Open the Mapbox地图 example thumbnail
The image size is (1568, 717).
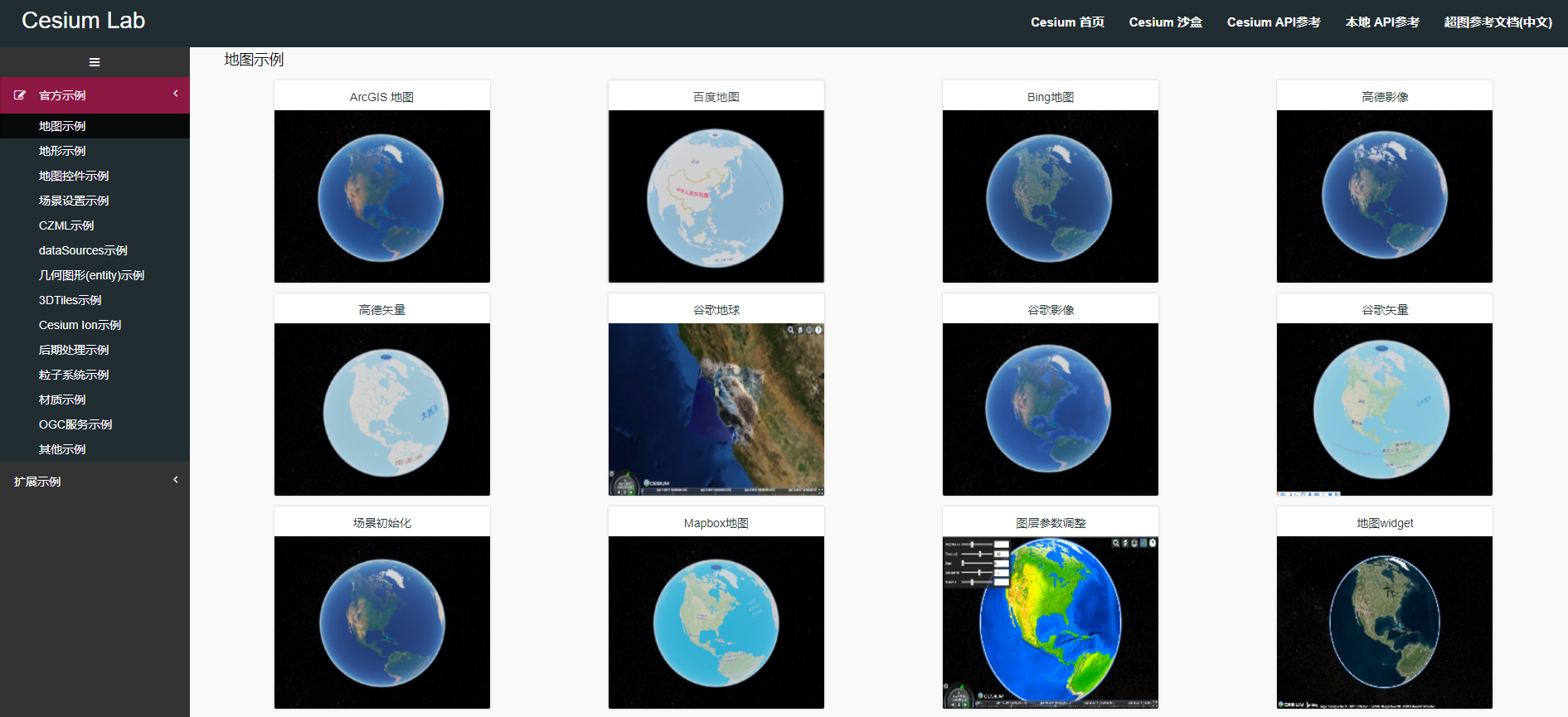point(716,623)
